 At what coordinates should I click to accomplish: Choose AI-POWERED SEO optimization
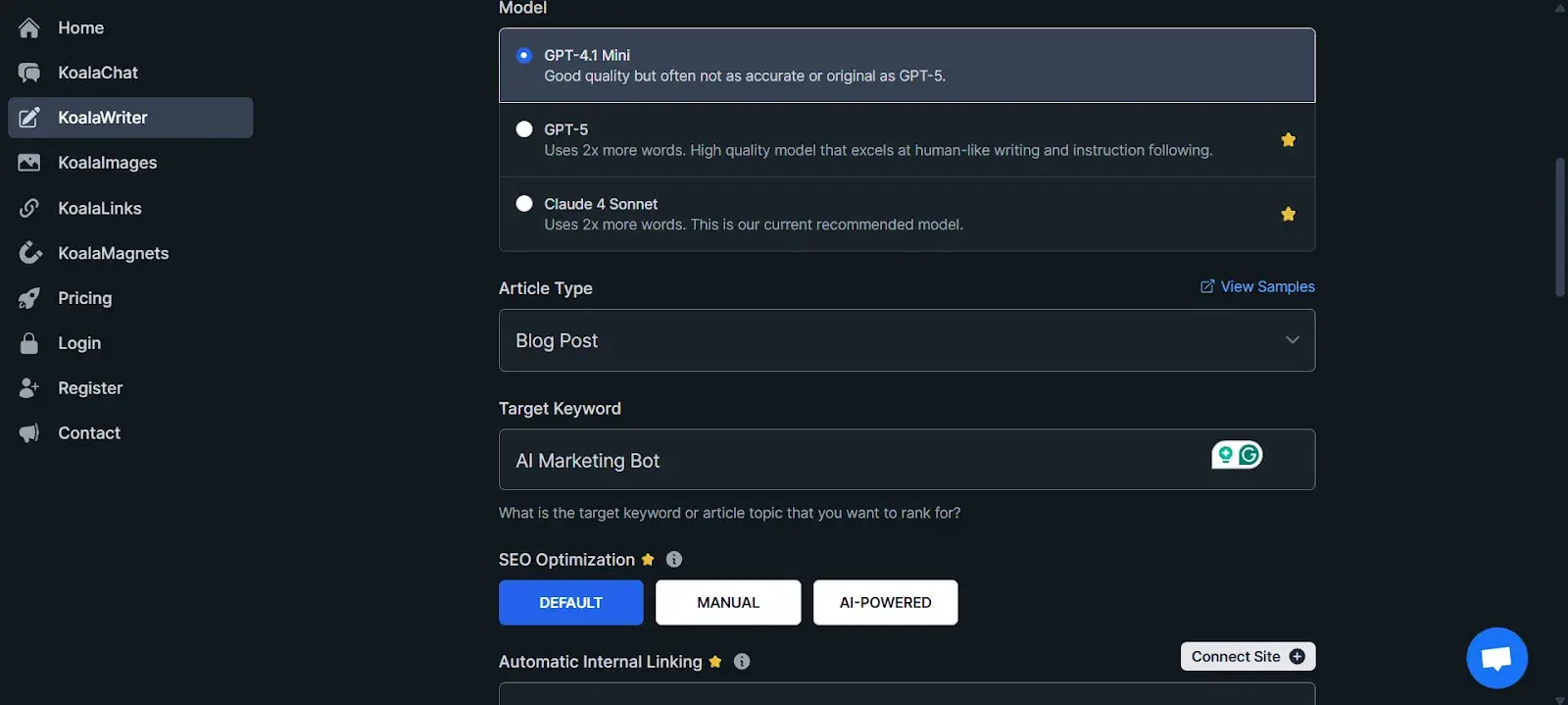pos(885,603)
